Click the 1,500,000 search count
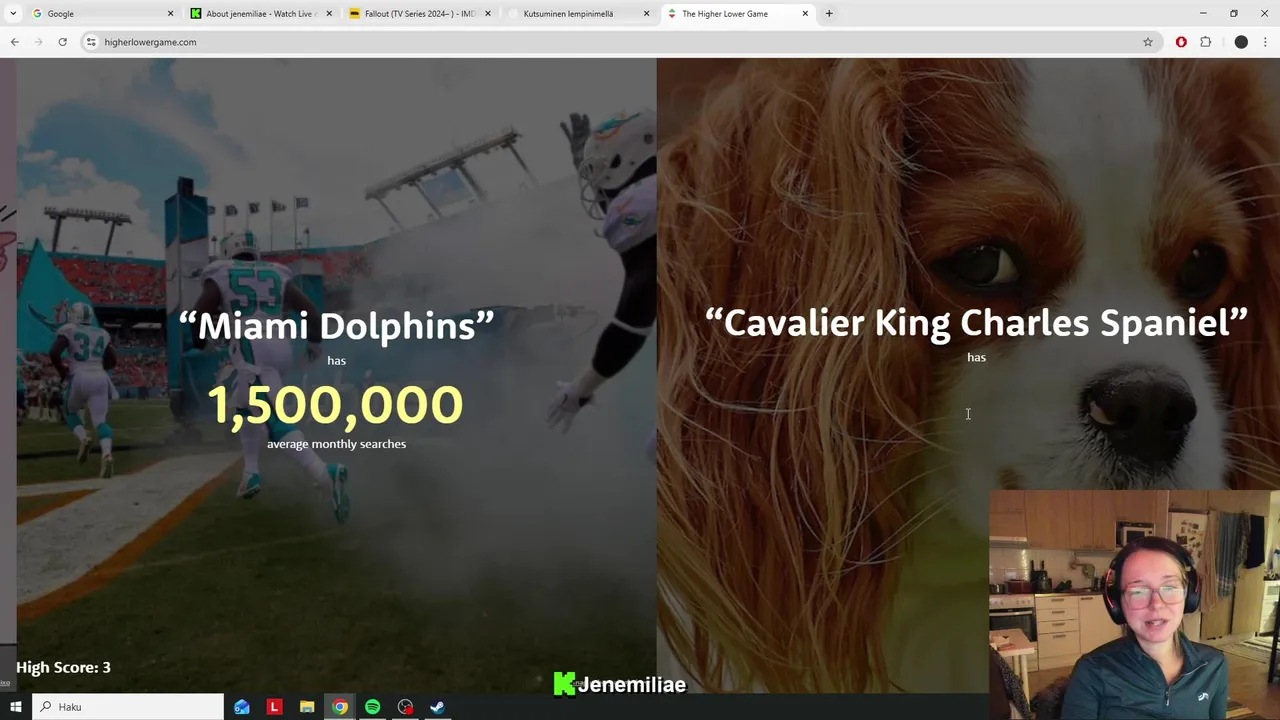Viewport: 1280px width, 720px height. 335,405
